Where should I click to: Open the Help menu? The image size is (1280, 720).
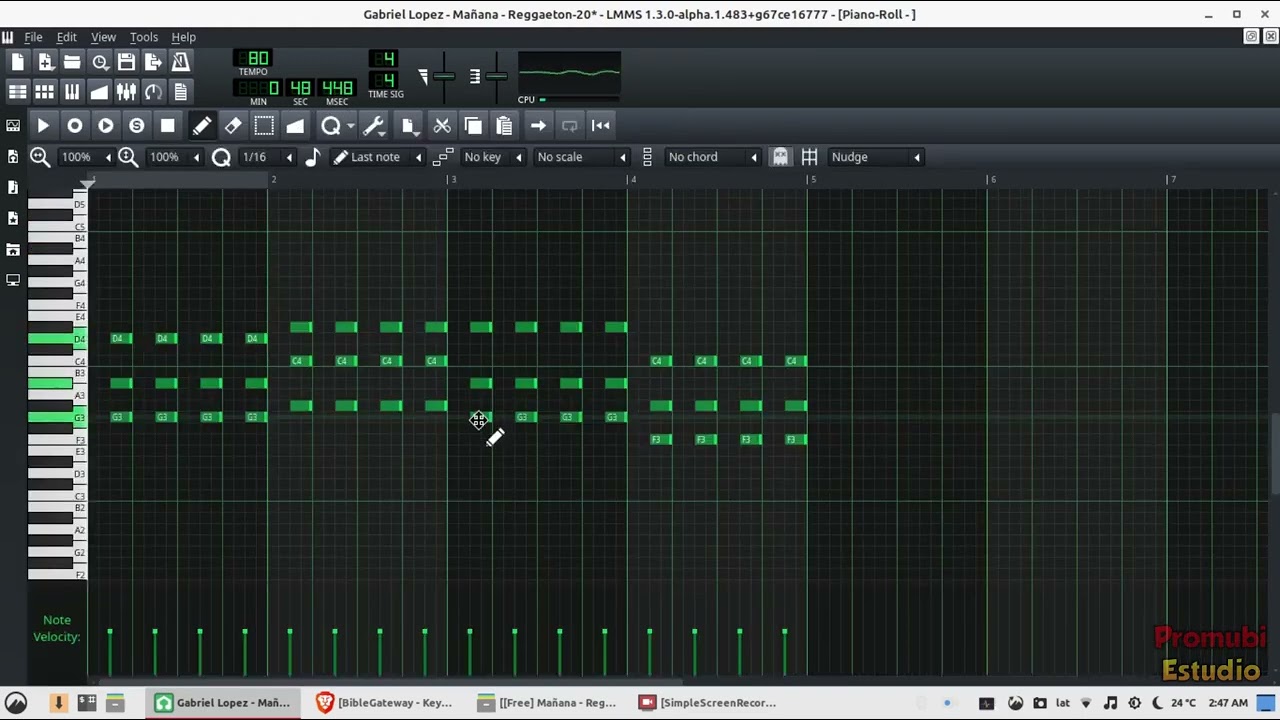coord(183,37)
